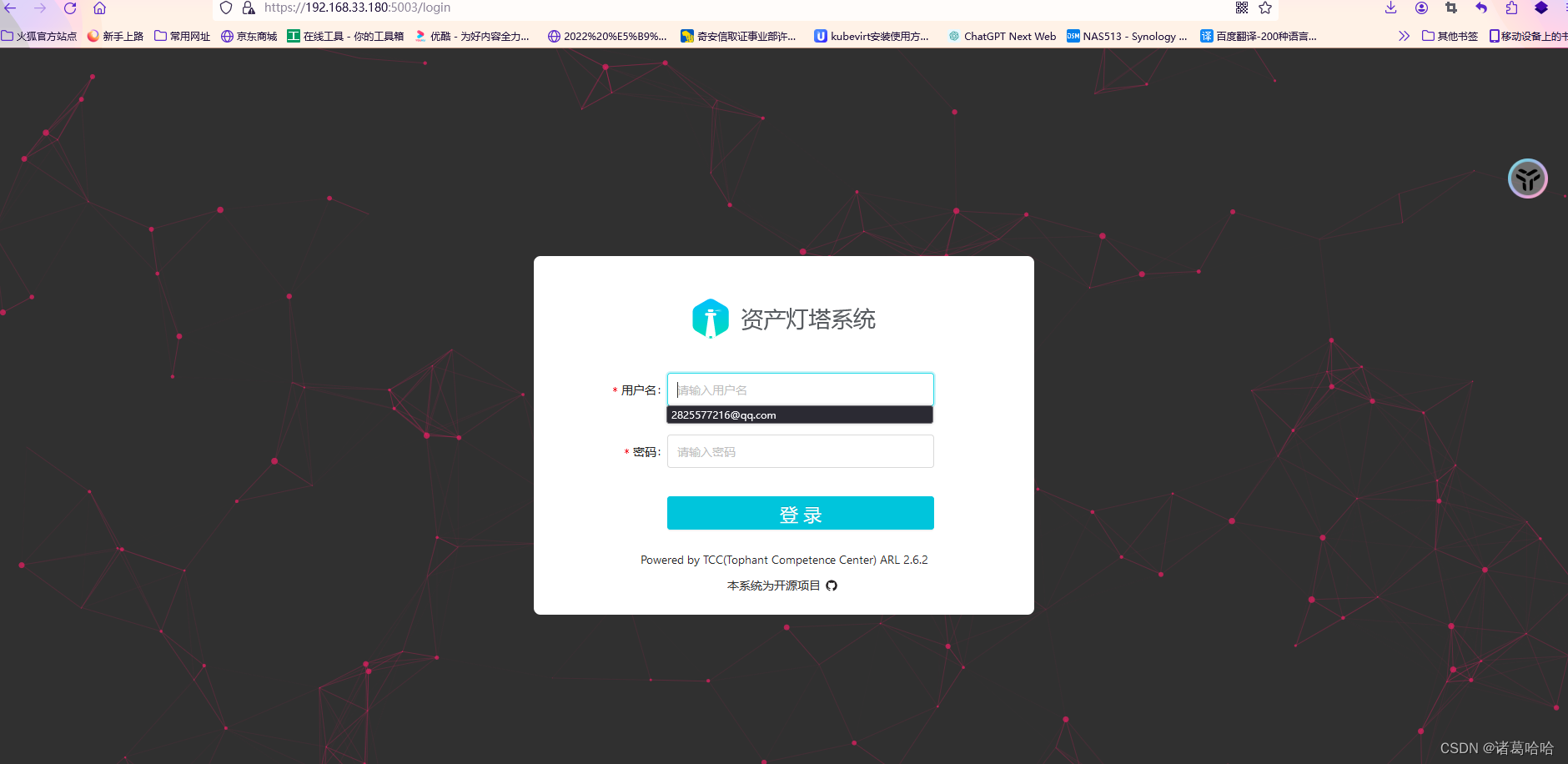This screenshot has height=764, width=1568.
Task: Click the 资产灯塔系统 title text
Action: click(808, 319)
